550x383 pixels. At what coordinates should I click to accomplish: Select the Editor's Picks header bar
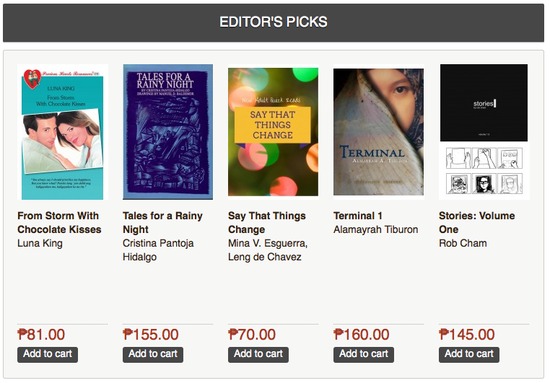274,23
